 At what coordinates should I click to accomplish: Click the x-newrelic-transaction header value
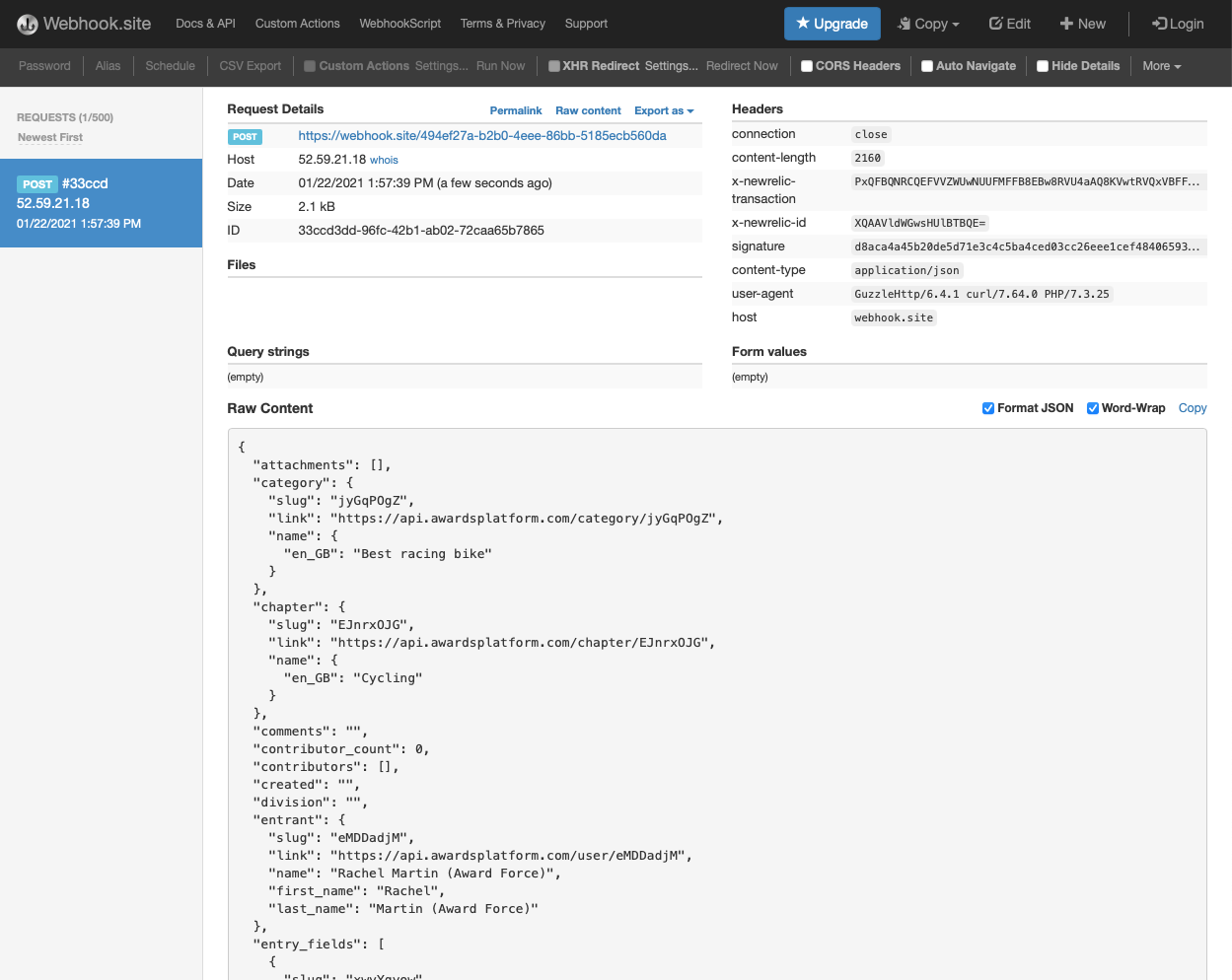tap(1027, 181)
